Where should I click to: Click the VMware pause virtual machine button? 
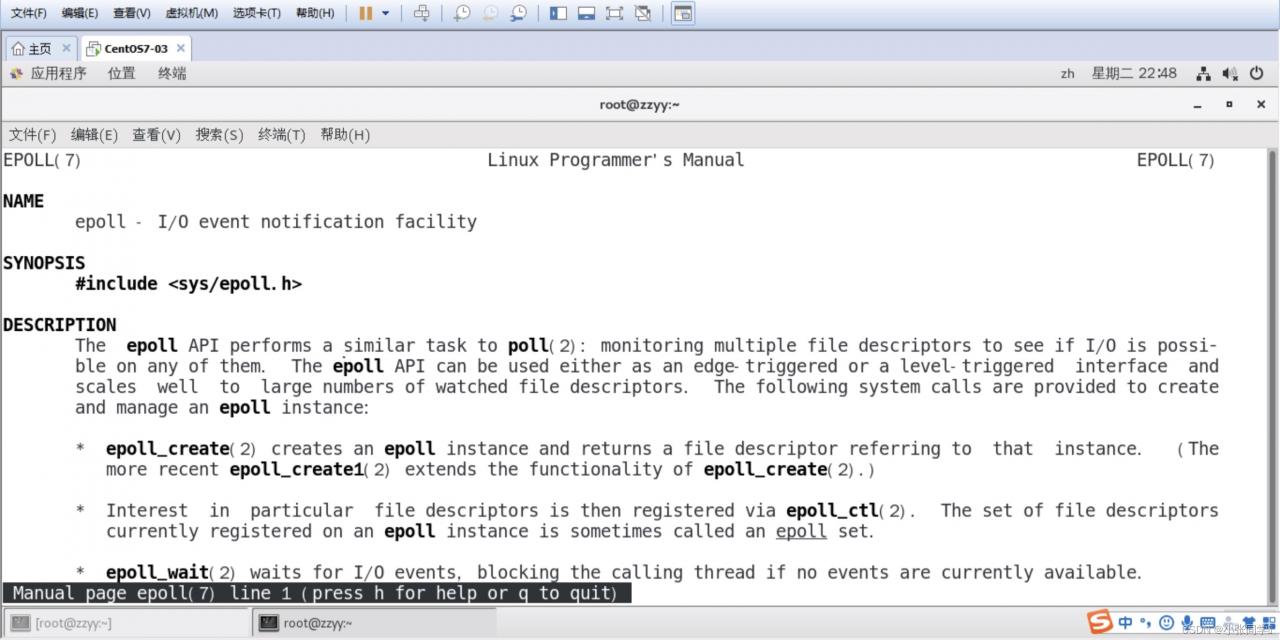365,13
